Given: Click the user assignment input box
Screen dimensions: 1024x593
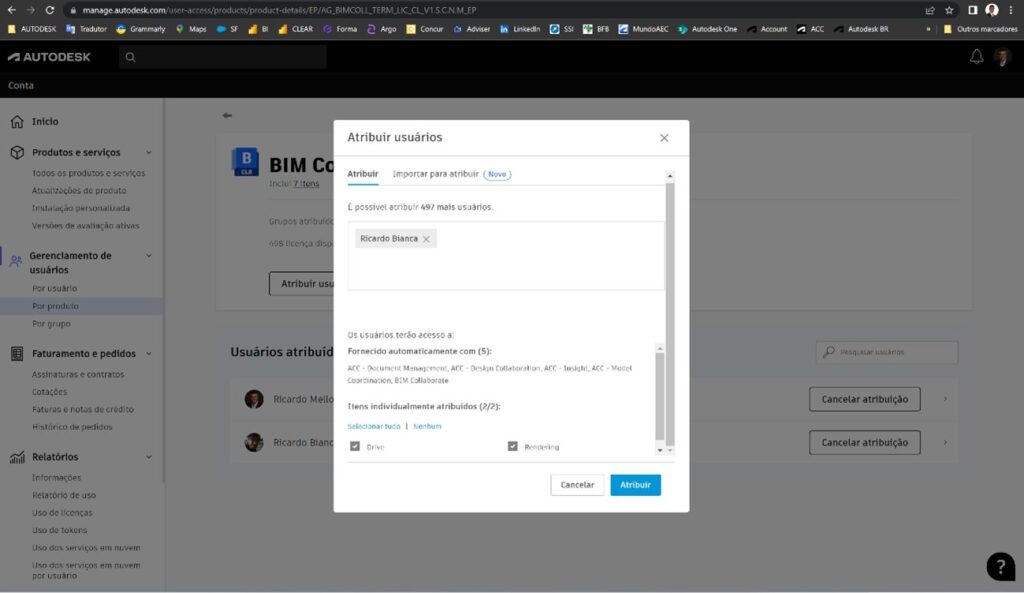Looking at the screenshot, I should point(505,255).
